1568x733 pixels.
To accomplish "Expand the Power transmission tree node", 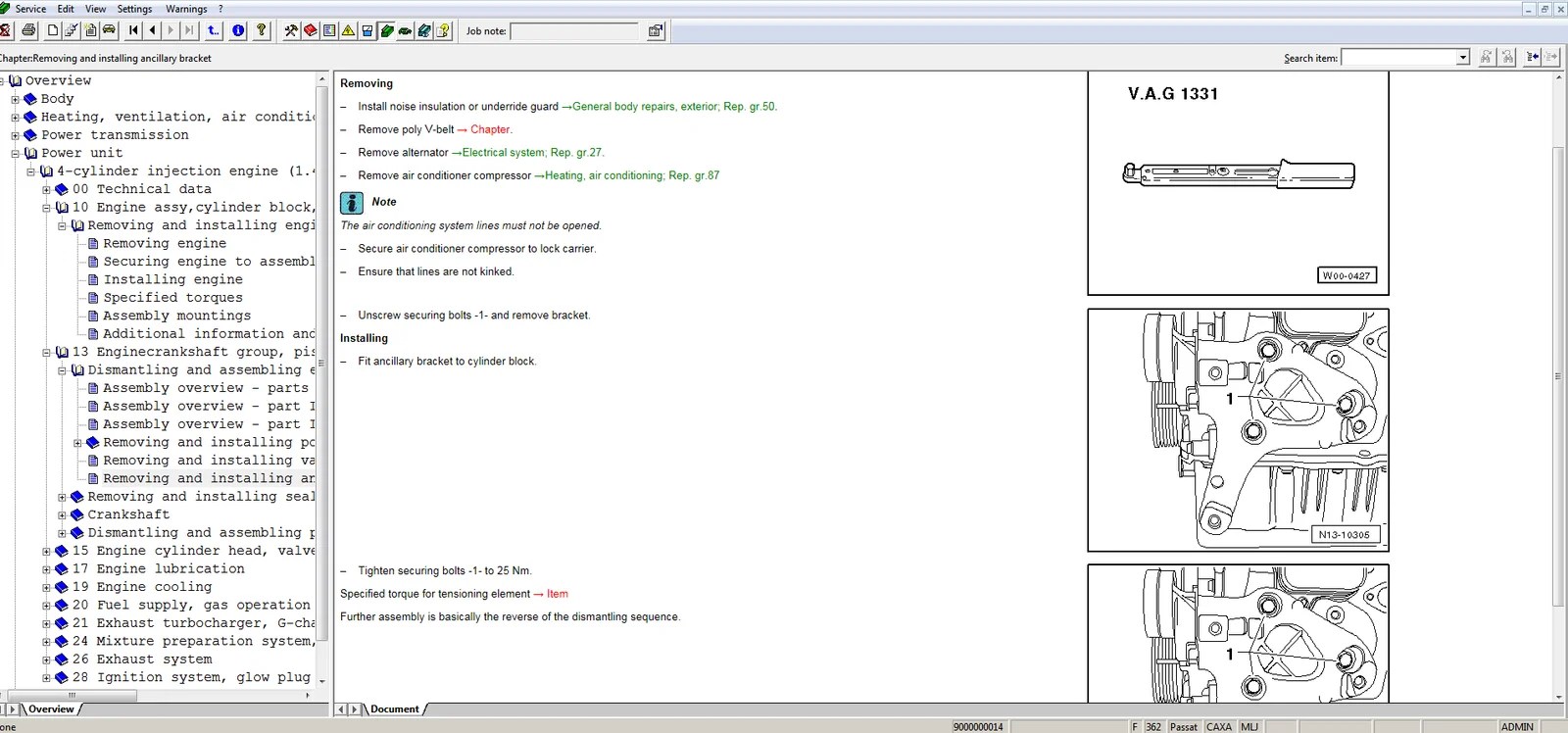I will click(15, 135).
